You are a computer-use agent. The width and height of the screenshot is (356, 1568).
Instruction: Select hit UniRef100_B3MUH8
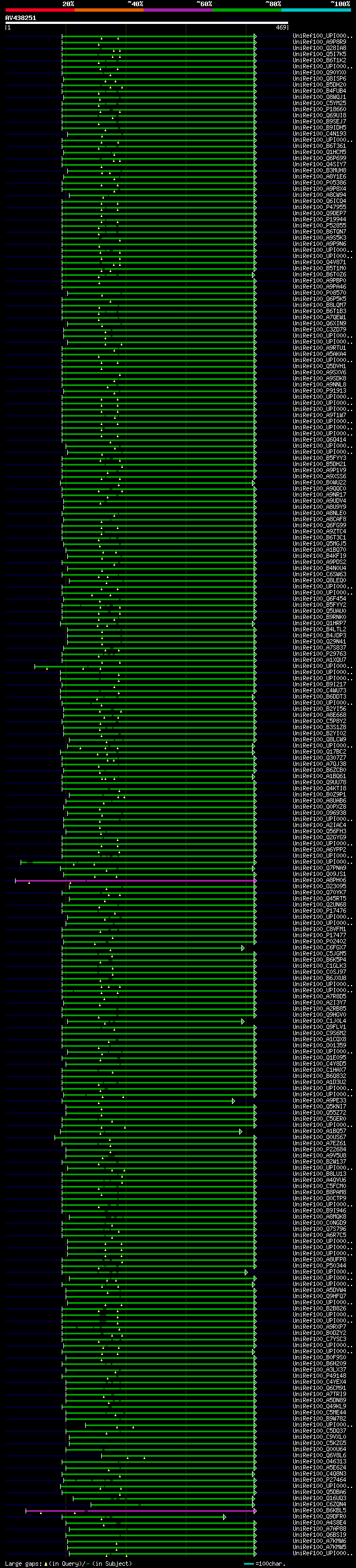click(x=319, y=170)
